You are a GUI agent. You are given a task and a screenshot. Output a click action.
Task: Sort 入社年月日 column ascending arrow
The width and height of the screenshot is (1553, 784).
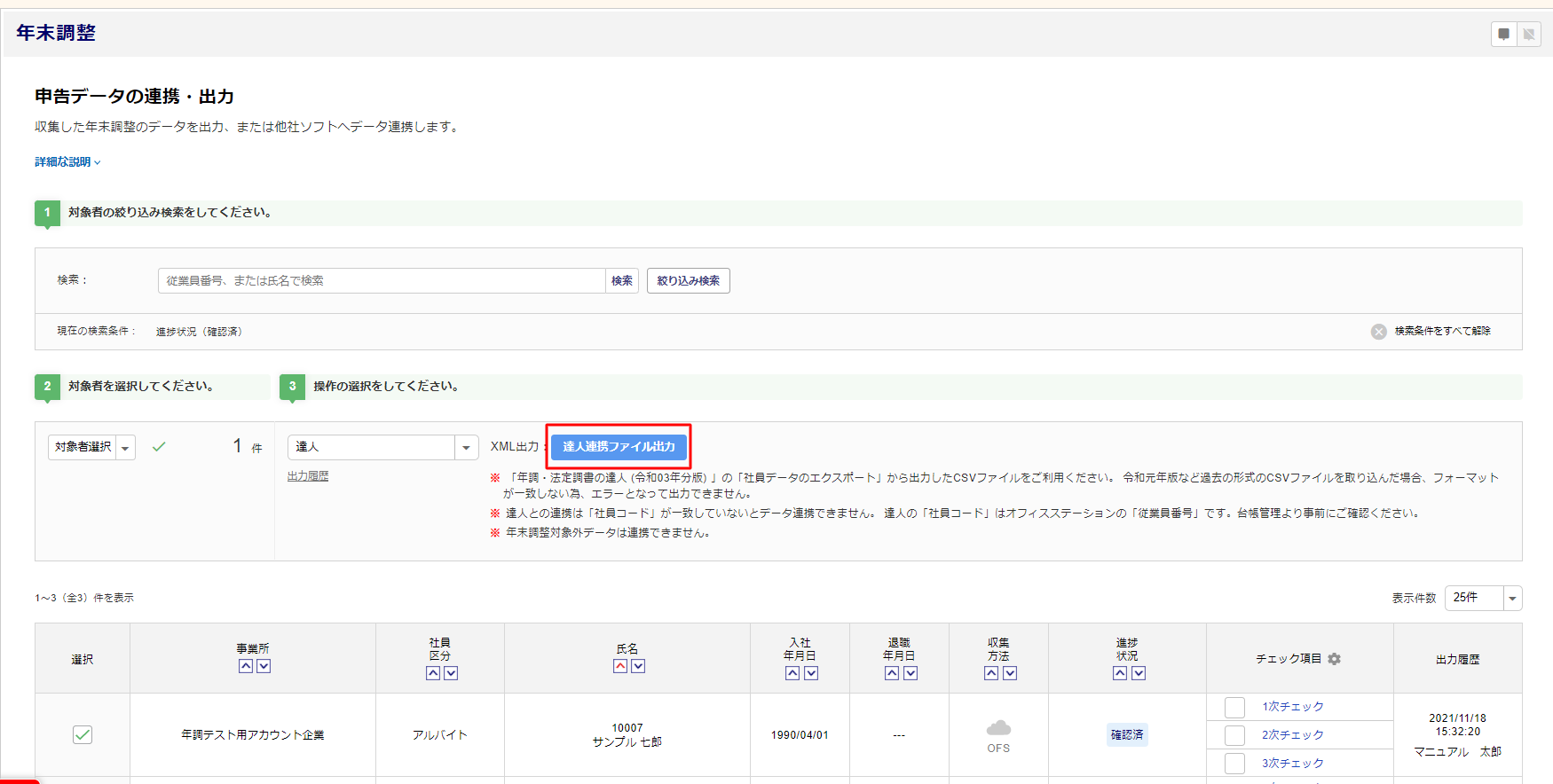(x=792, y=673)
